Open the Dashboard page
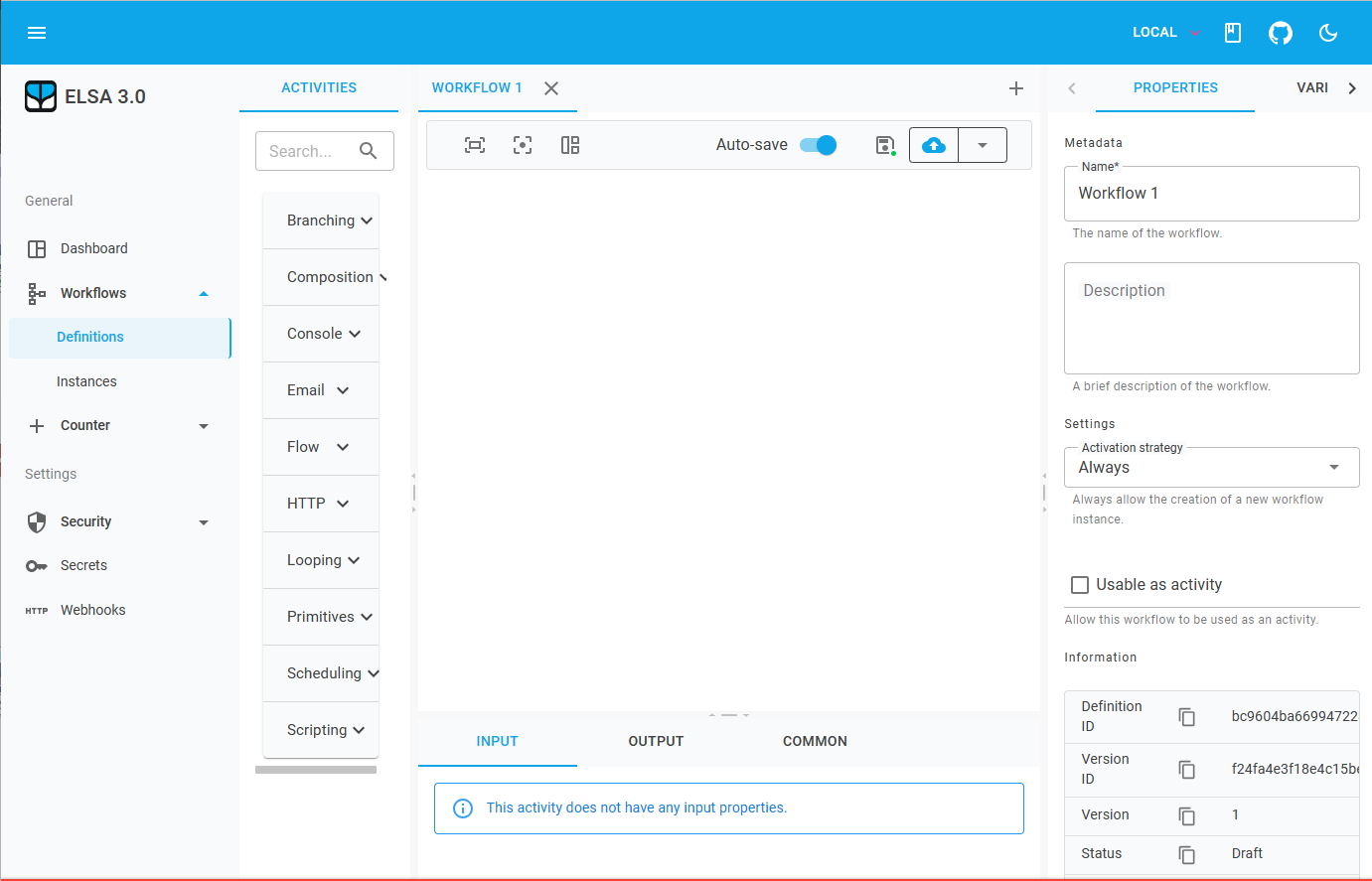 [x=120, y=248]
